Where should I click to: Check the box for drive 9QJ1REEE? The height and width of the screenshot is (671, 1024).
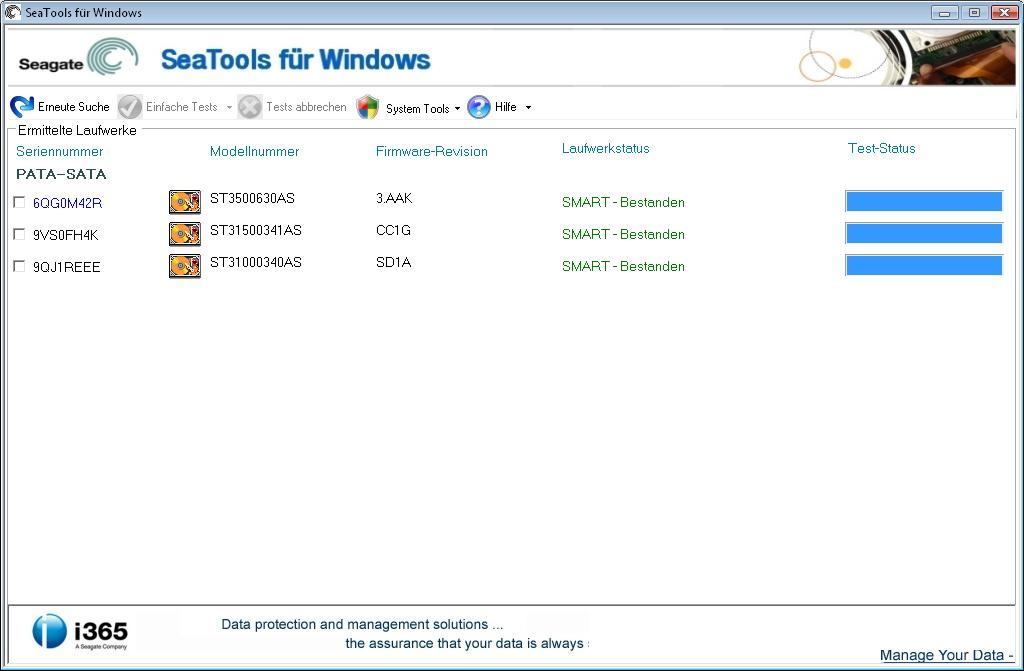pyautogui.click(x=20, y=266)
